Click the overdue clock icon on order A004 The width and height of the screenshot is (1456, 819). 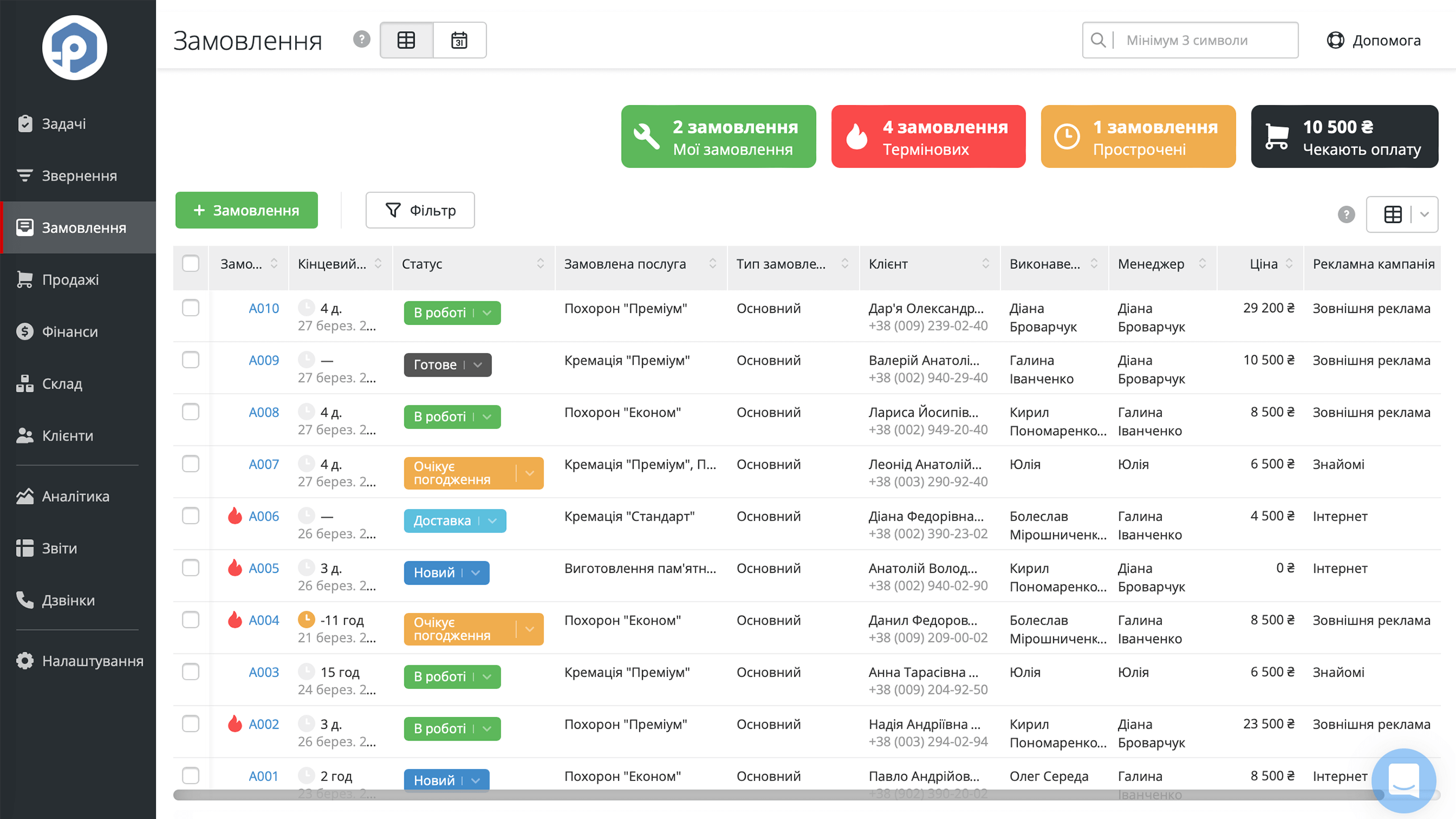point(307,619)
